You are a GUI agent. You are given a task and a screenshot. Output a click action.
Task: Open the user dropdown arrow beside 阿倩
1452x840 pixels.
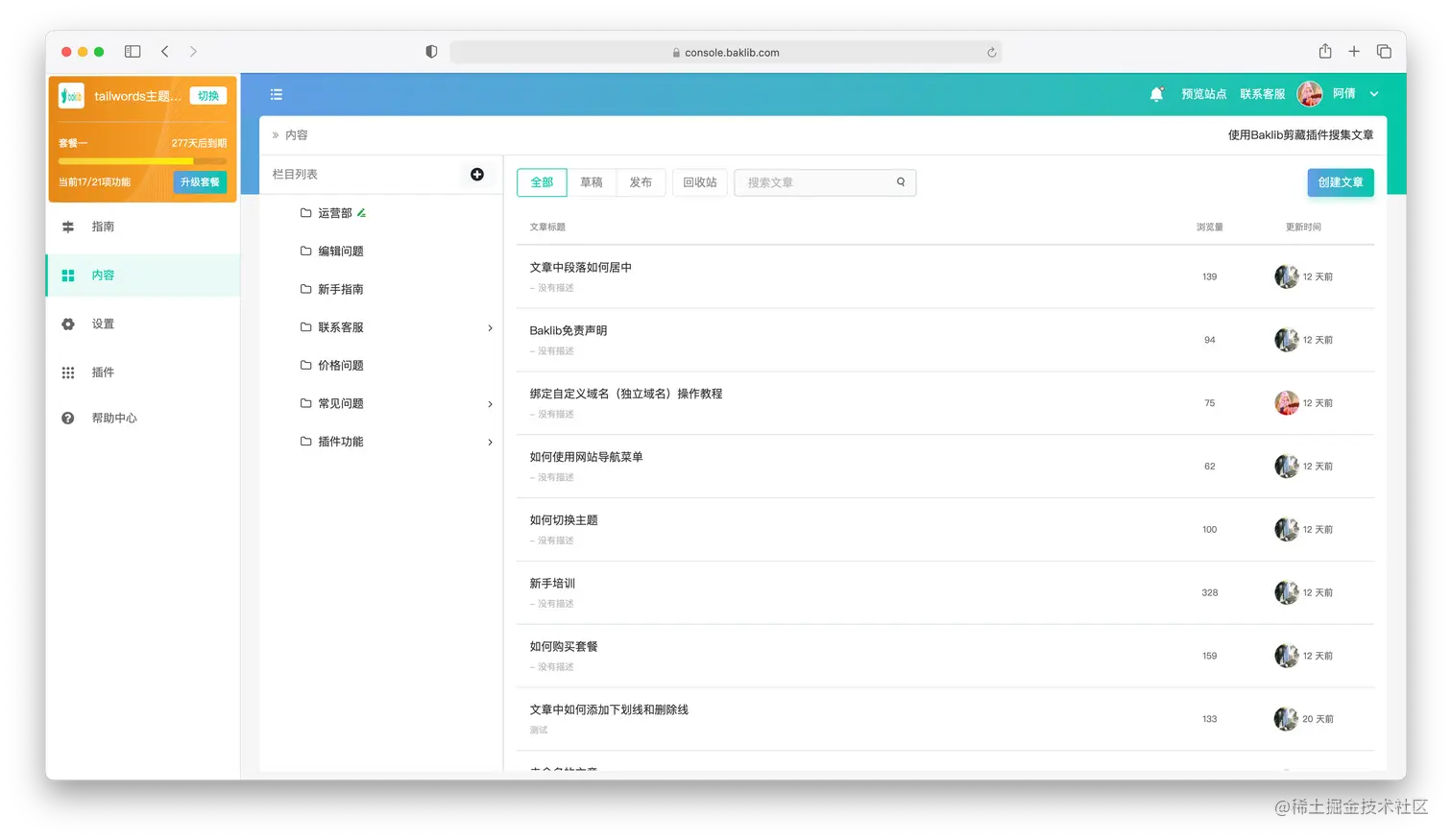[x=1374, y=94]
